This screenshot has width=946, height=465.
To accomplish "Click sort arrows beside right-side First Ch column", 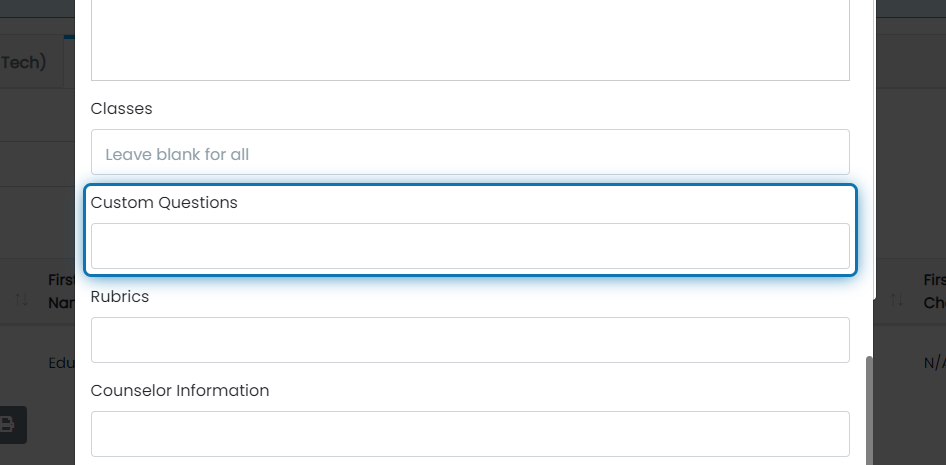I will pyautogui.click(x=897, y=299).
